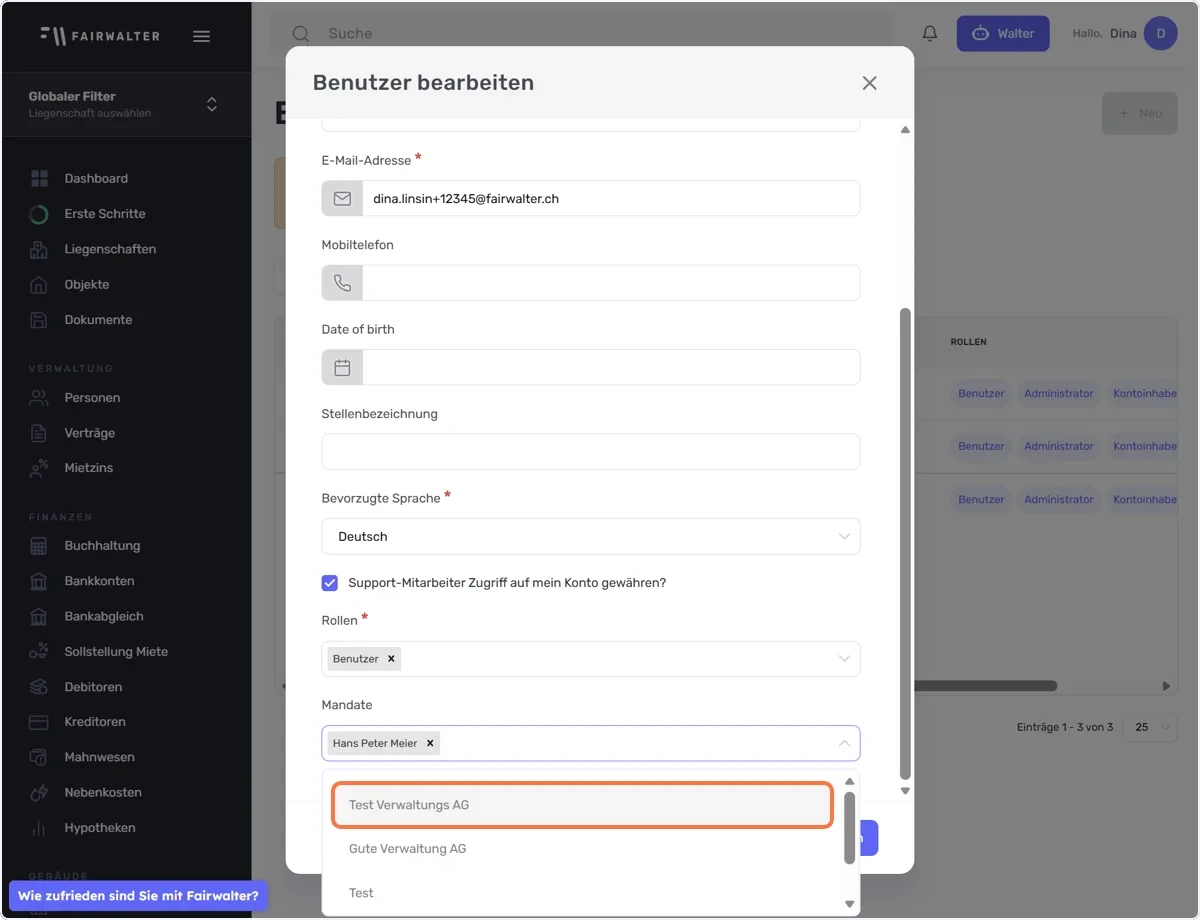Image resolution: width=1200 pixels, height=920 pixels.
Task: Click the Stellenbezeichnung input field
Action: (x=591, y=452)
